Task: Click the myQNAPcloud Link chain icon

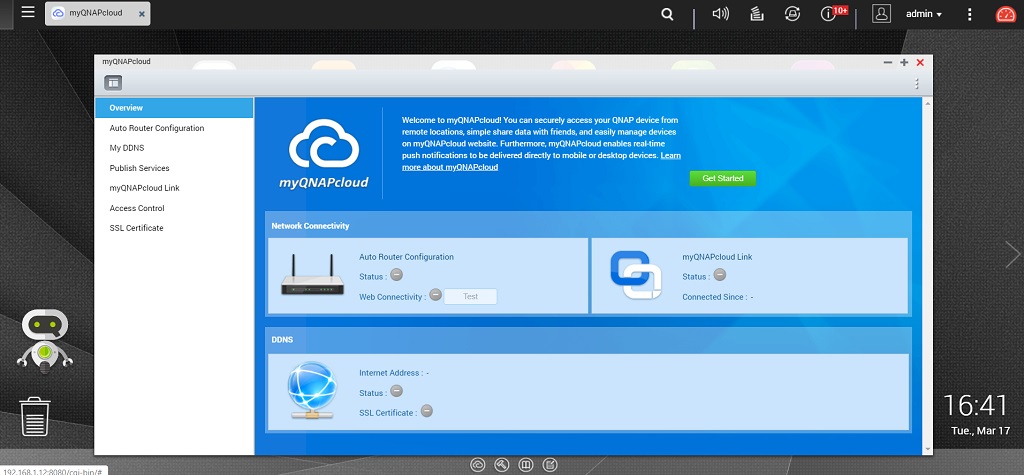Action: pos(635,275)
